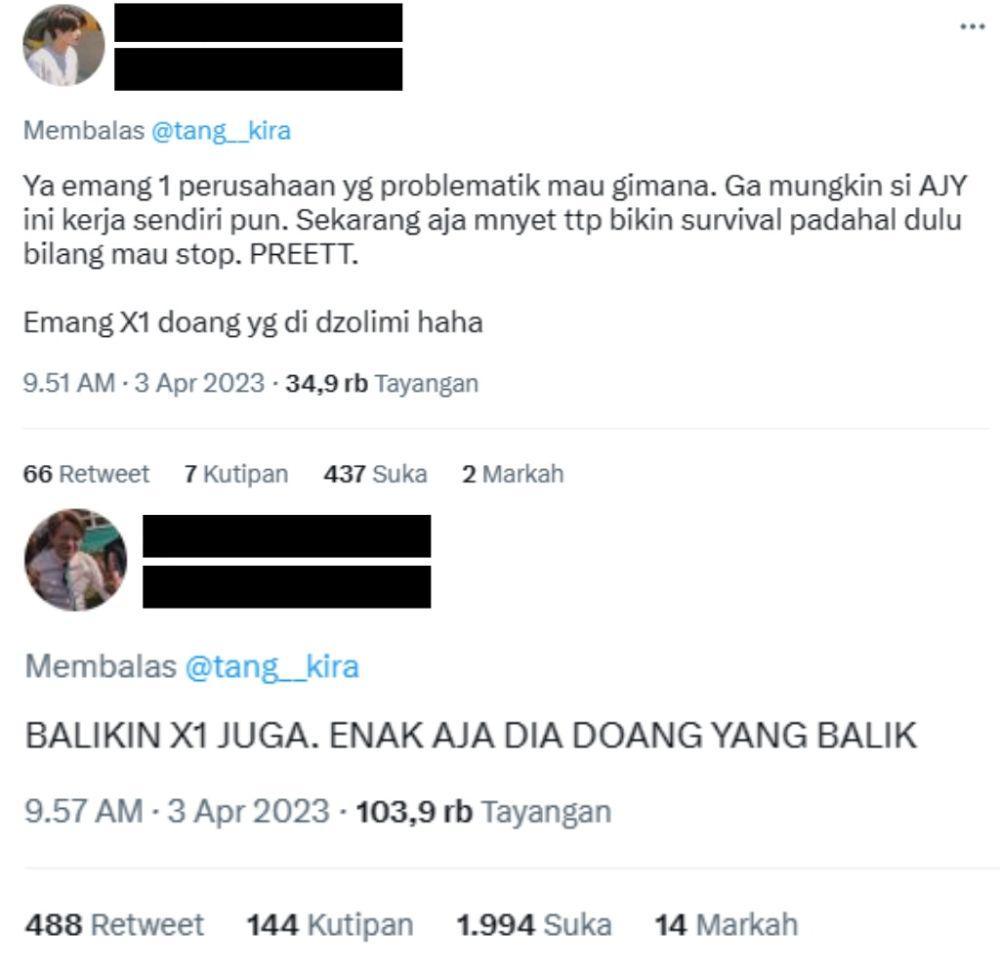Open the second tweet author's profile picture
This screenshot has height=977, width=1000.
[x=75, y=559]
